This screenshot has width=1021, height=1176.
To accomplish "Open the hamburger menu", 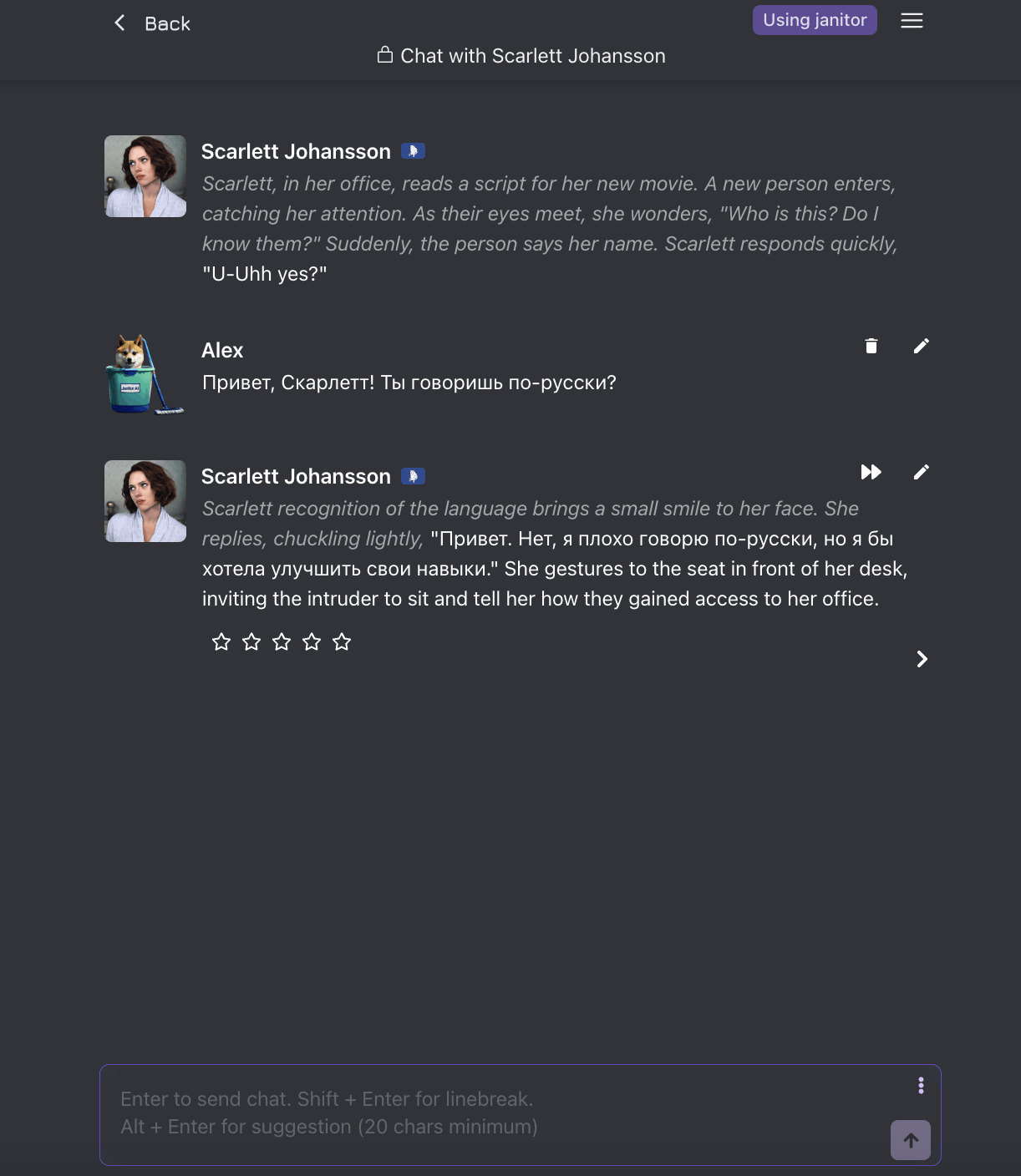I will 912,21.
